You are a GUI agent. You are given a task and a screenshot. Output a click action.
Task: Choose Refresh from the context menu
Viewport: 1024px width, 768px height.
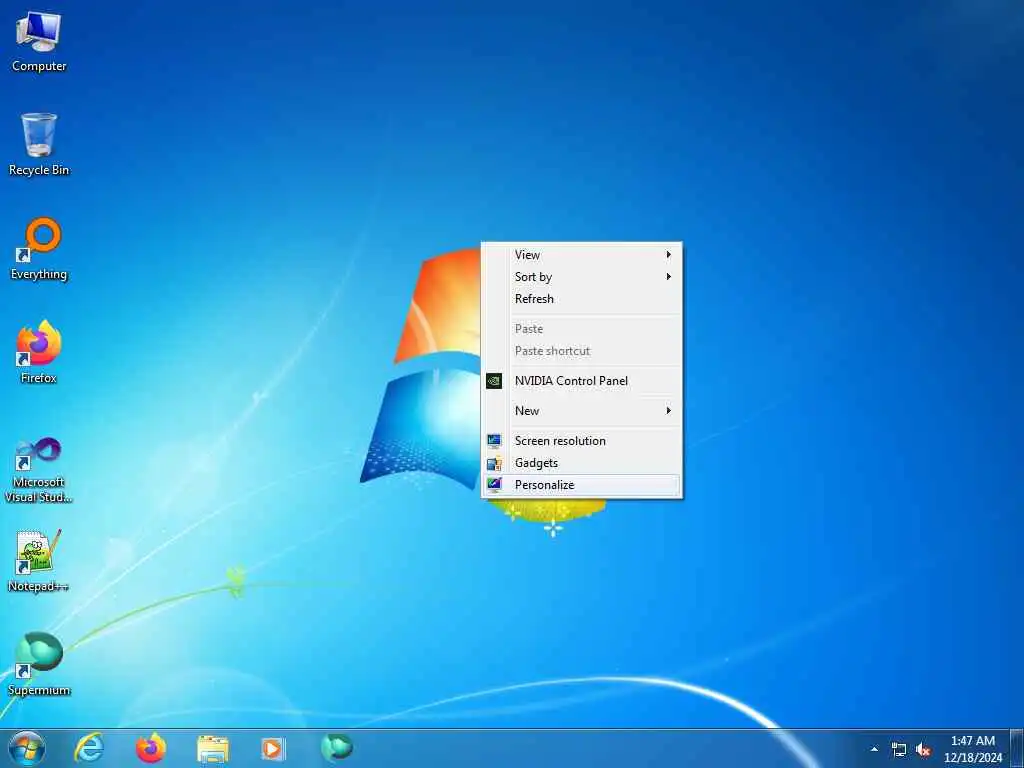click(x=581, y=299)
